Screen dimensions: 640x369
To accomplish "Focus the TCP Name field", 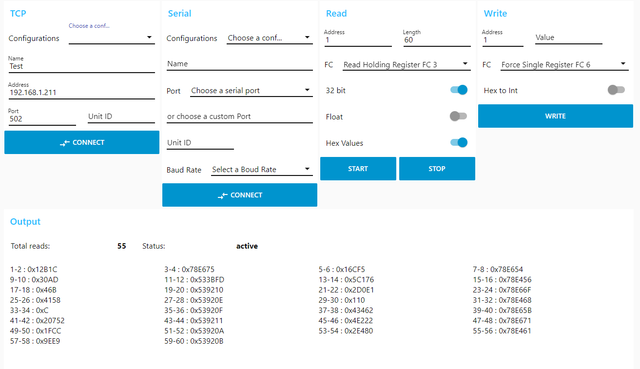I will 82,66.
